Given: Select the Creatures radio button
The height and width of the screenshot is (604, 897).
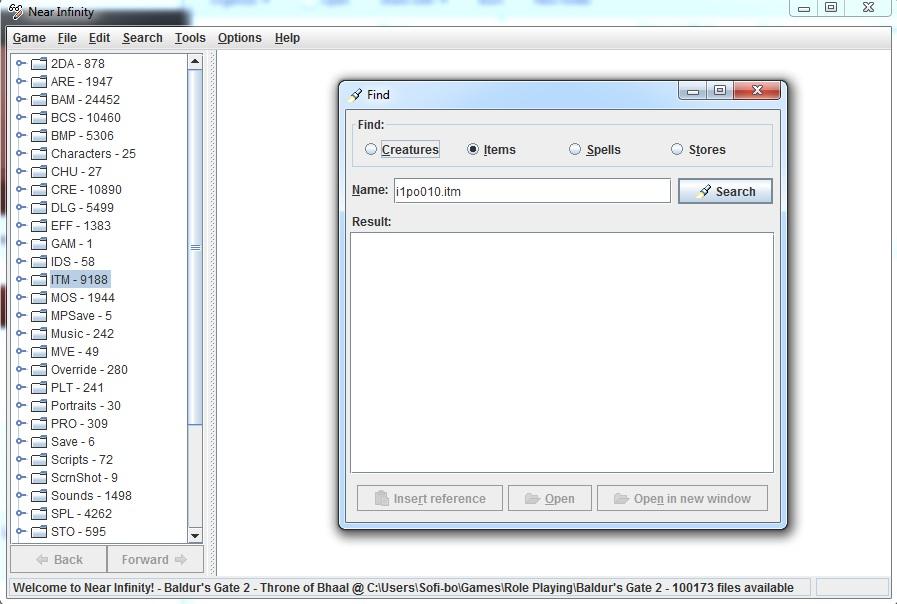Looking at the screenshot, I should click(371, 149).
